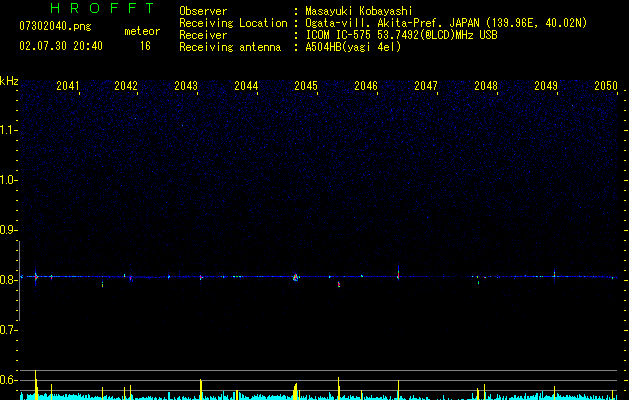Click the 1.1 kHz frequency label

click(9, 130)
